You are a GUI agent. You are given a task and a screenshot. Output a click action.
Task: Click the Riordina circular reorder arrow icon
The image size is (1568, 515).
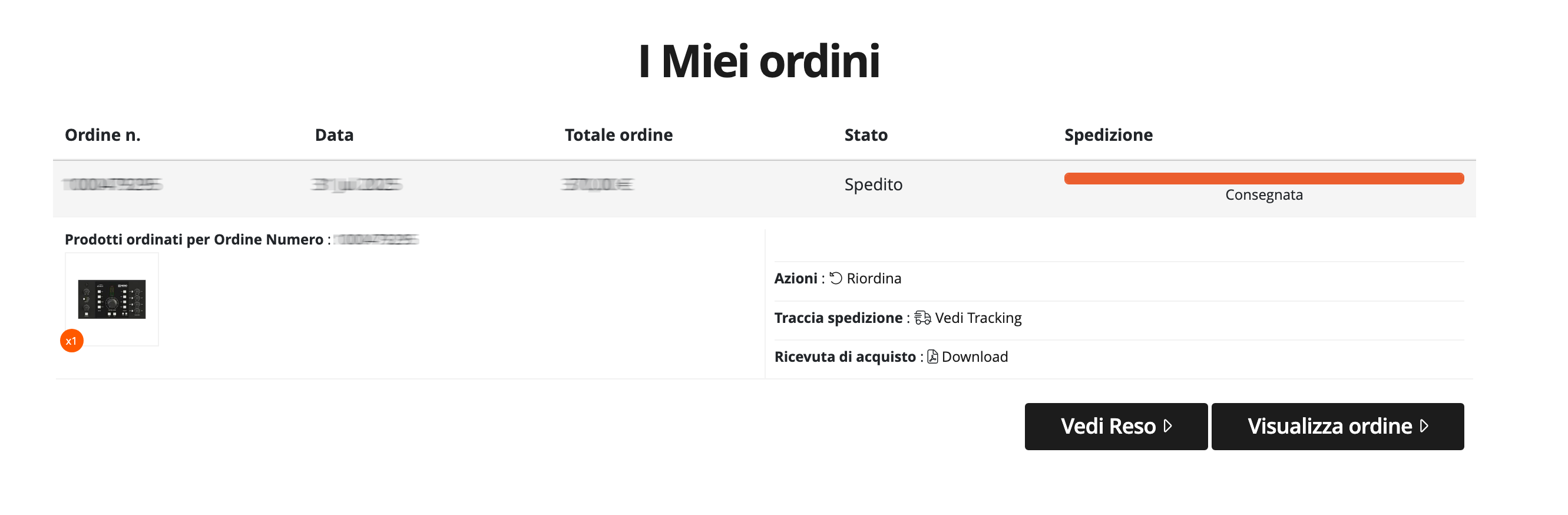(835, 278)
